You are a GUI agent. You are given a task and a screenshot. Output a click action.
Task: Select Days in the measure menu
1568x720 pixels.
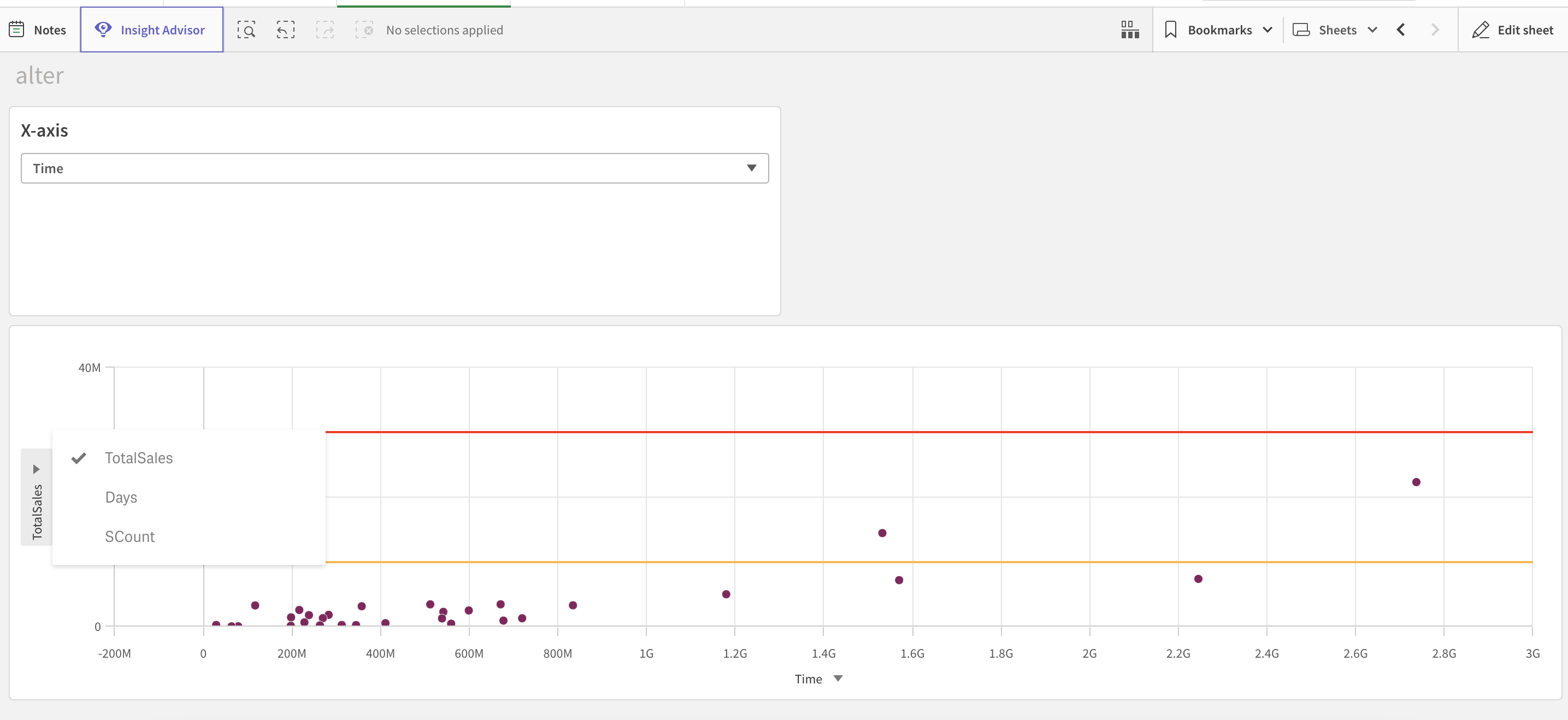121,497
